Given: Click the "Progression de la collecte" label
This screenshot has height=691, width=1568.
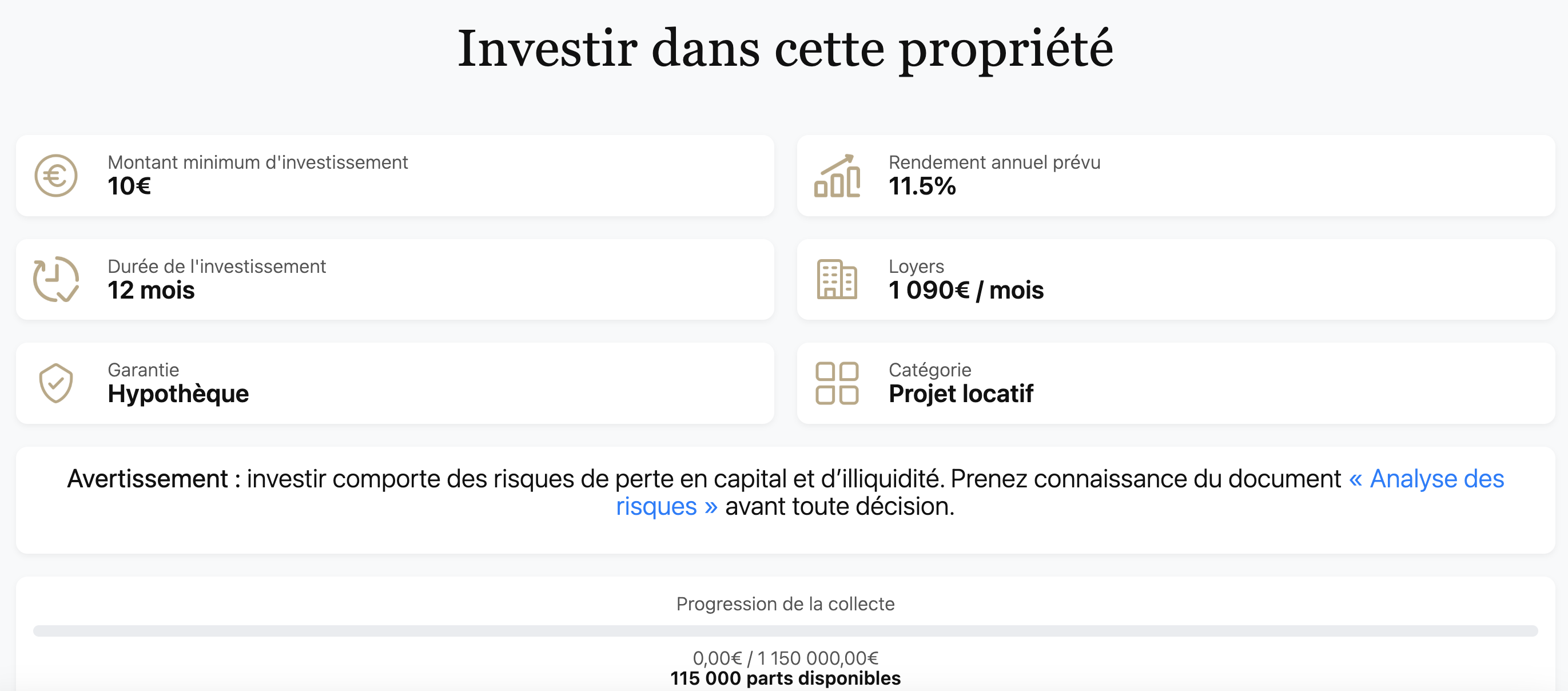Looking at the screenshot, I should click(785, 604).
